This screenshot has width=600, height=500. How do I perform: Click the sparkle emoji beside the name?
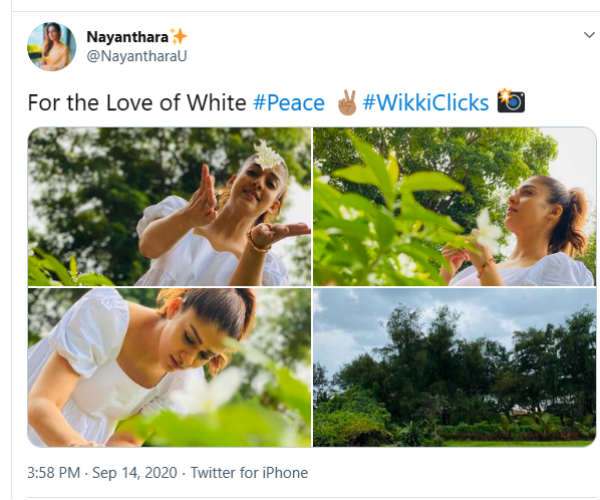tap(178, 37)
